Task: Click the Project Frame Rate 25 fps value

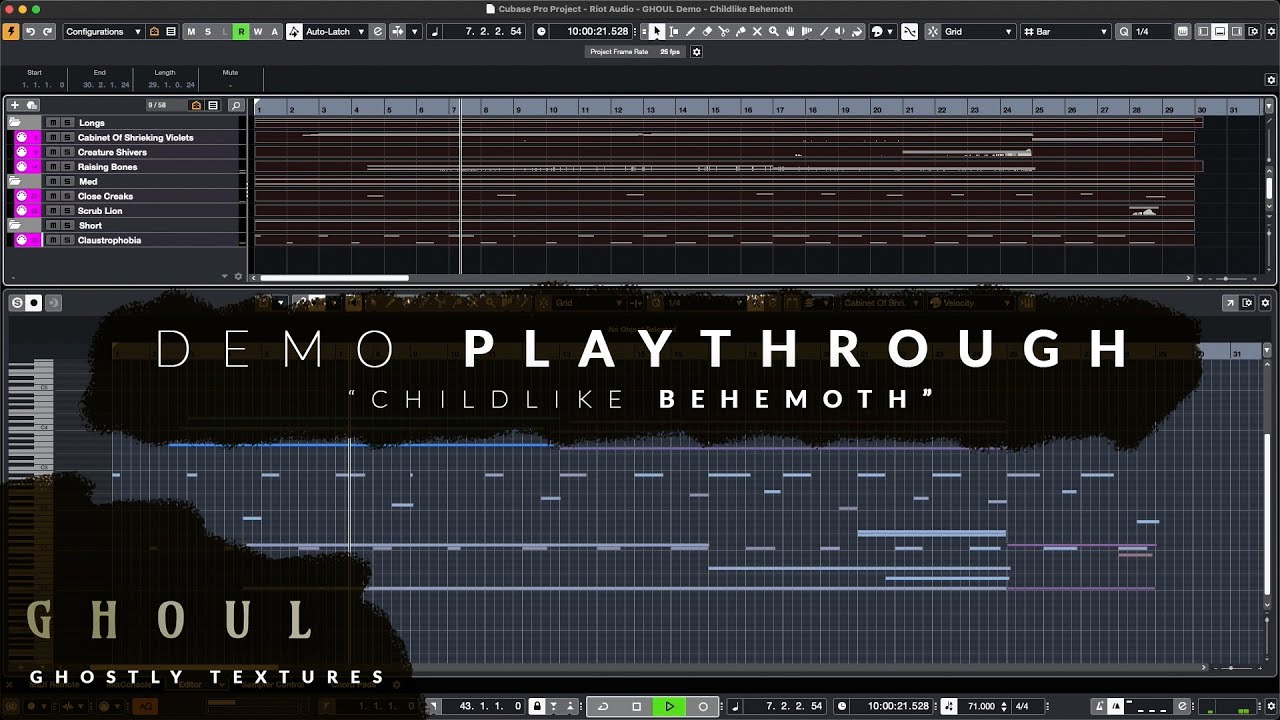Action: (669, 52)
